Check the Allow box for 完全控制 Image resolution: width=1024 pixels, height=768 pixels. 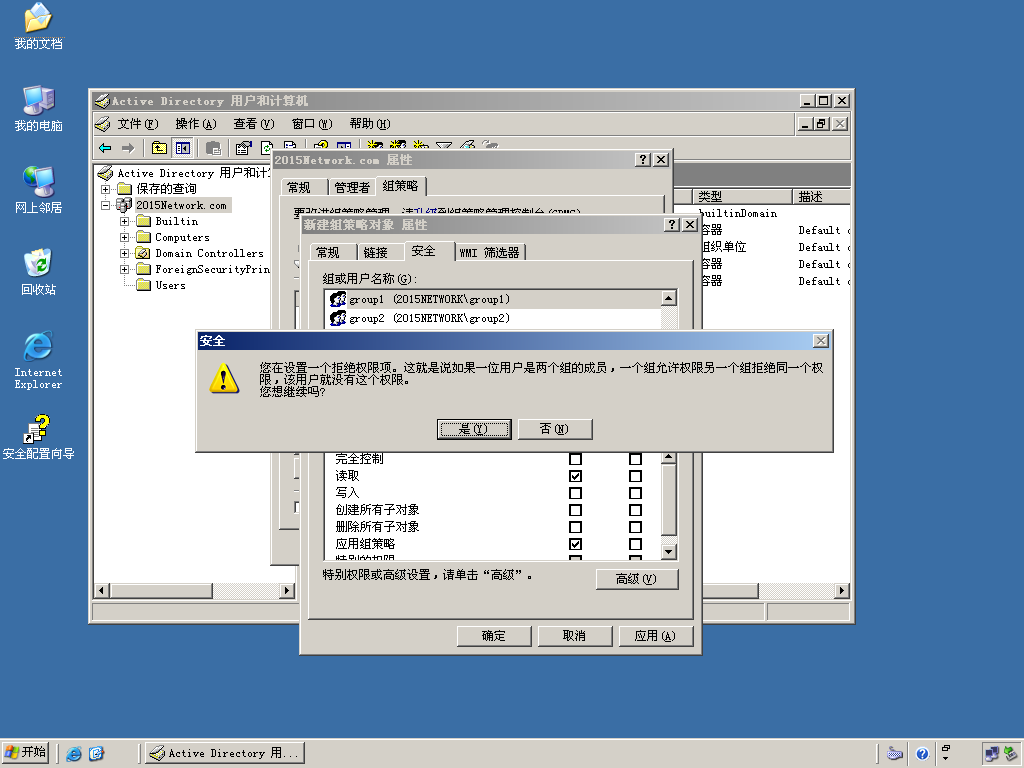pyautogui.click(x=575, y=458)
